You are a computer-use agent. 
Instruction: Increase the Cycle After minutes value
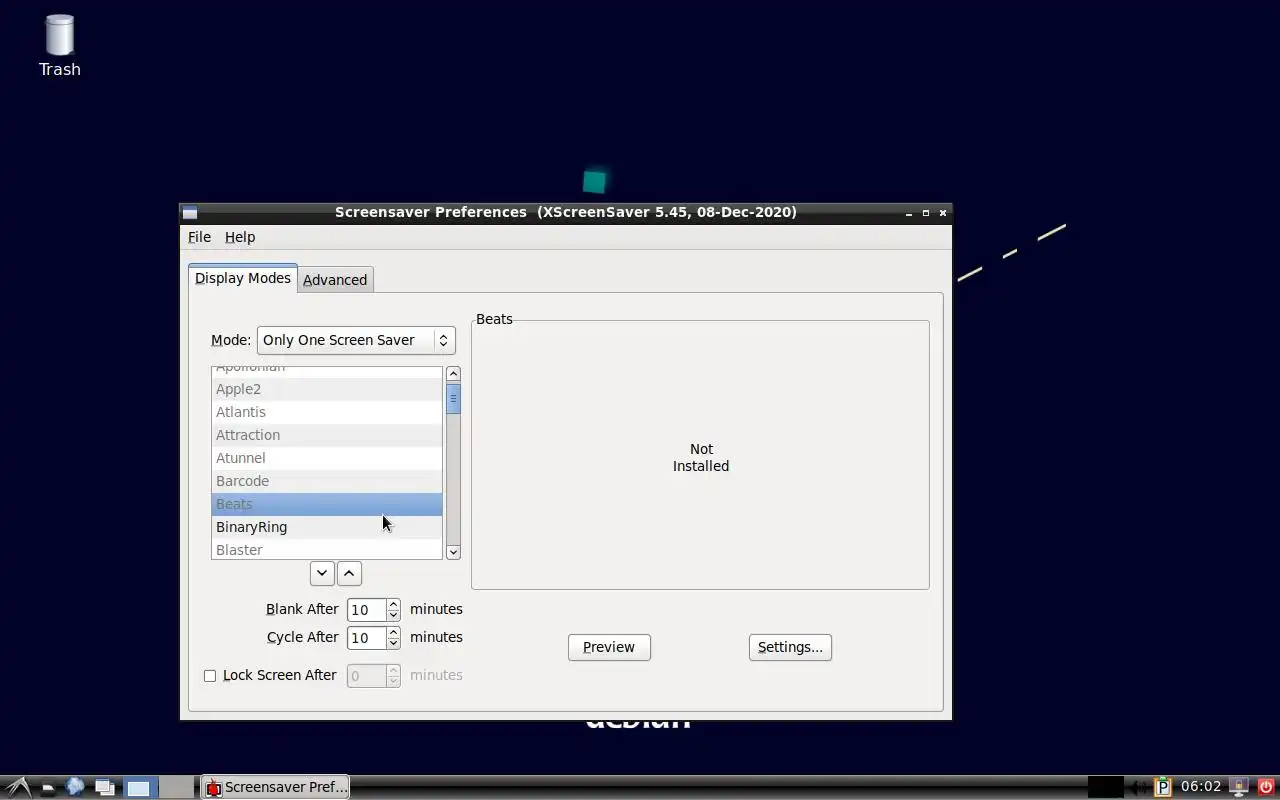393,632
